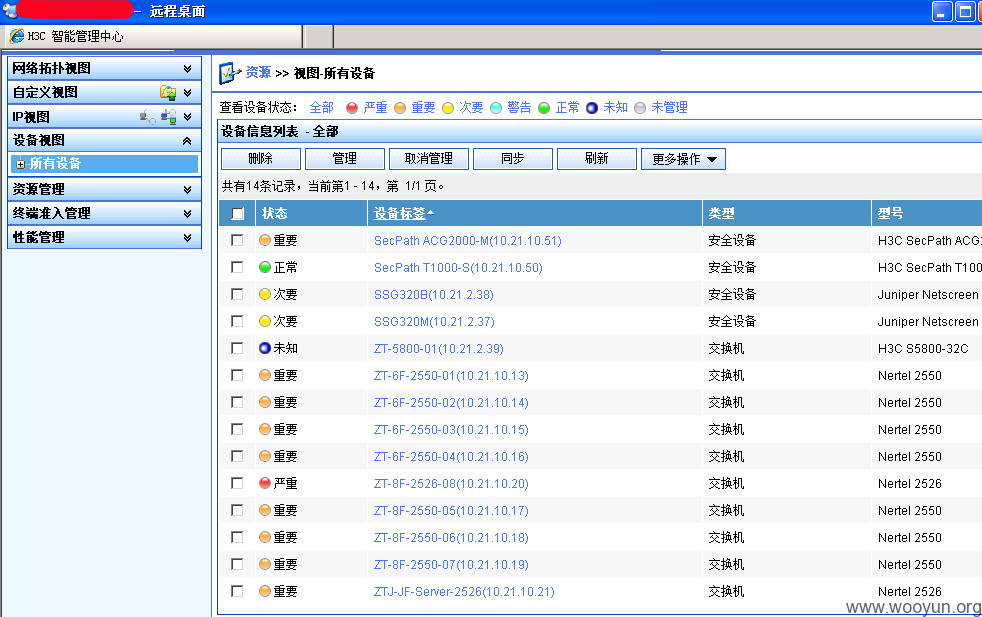Click the folder icon in 自定义视图 header
The width and height of the screenshot is (982, 617).
[x=168, y=93]
